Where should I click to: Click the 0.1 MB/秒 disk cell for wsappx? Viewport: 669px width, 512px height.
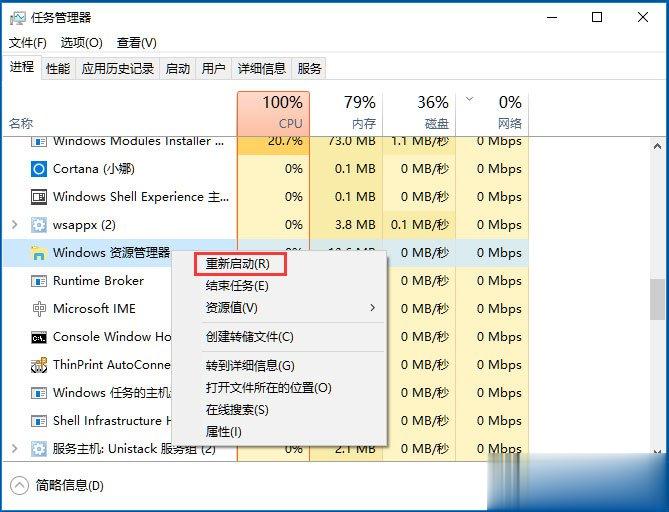coord(419,224)
